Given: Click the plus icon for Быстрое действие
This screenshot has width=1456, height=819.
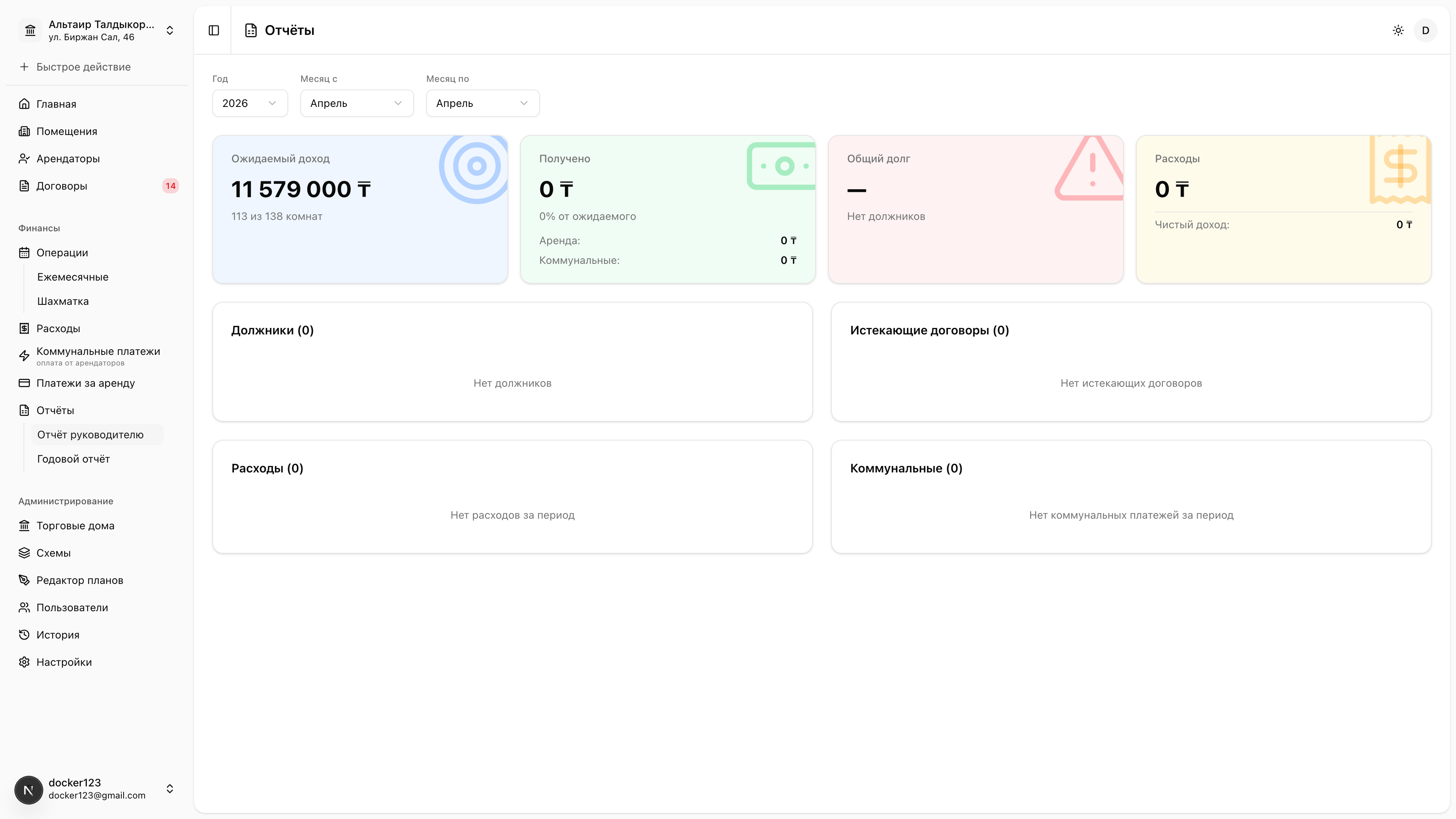Looking at the screenshot, I should [24, 67].
